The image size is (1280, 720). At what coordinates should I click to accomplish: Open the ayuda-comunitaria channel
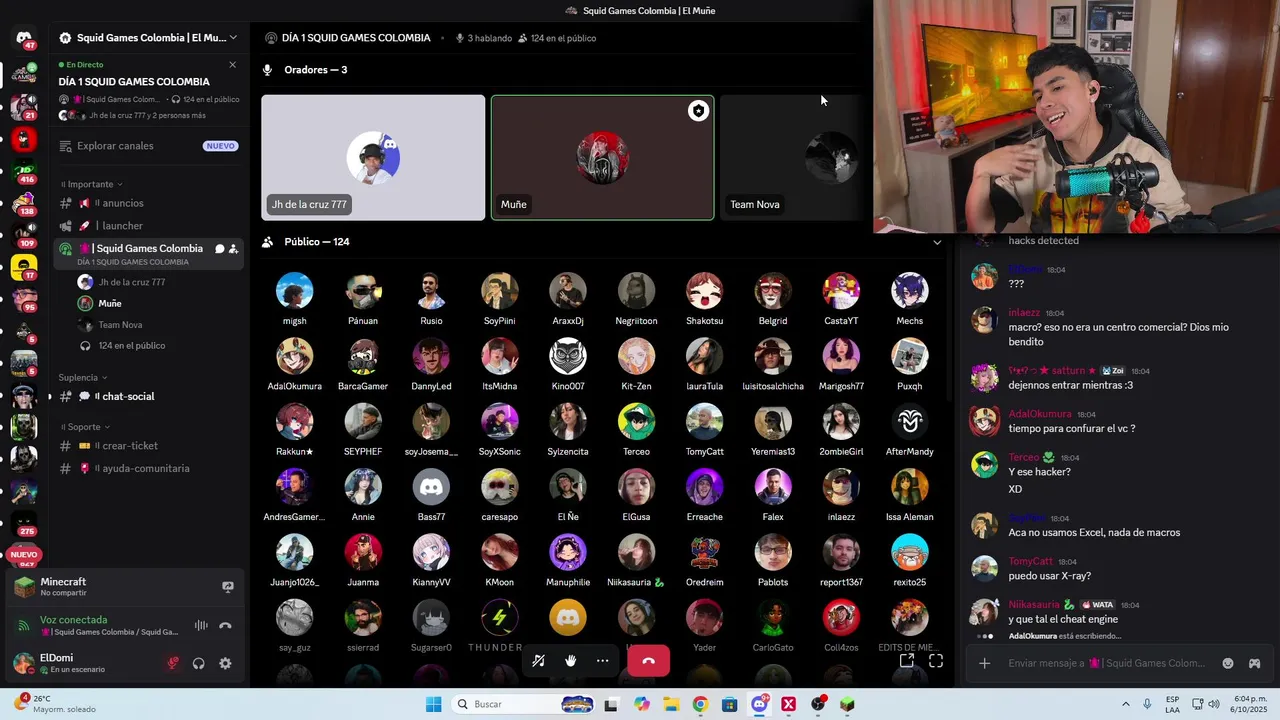[x=148, y=468]
